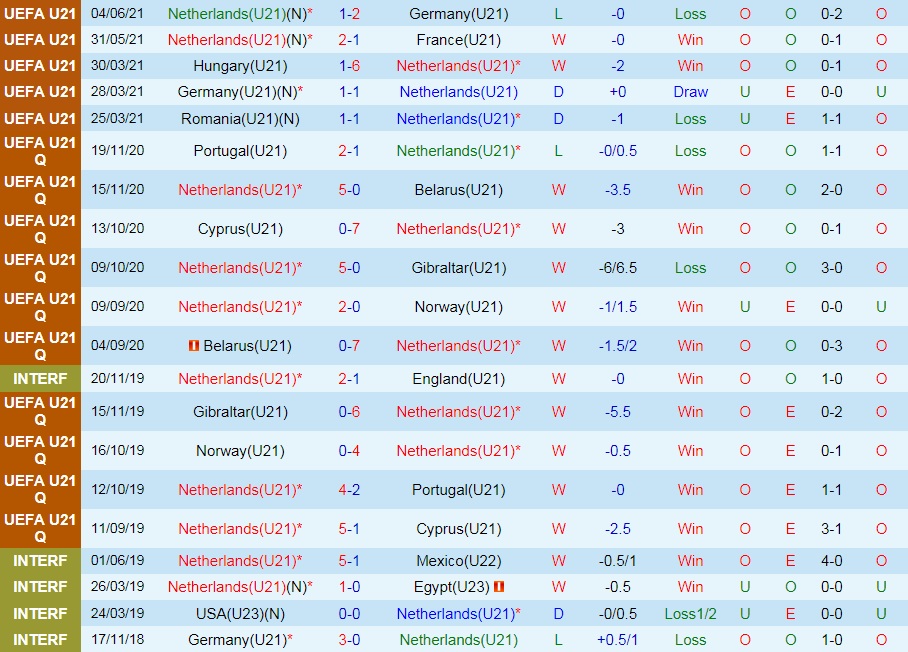Open France(U21) team in the 31/05/21 row
The image size is (908, 652).
[x=459, y=39]
